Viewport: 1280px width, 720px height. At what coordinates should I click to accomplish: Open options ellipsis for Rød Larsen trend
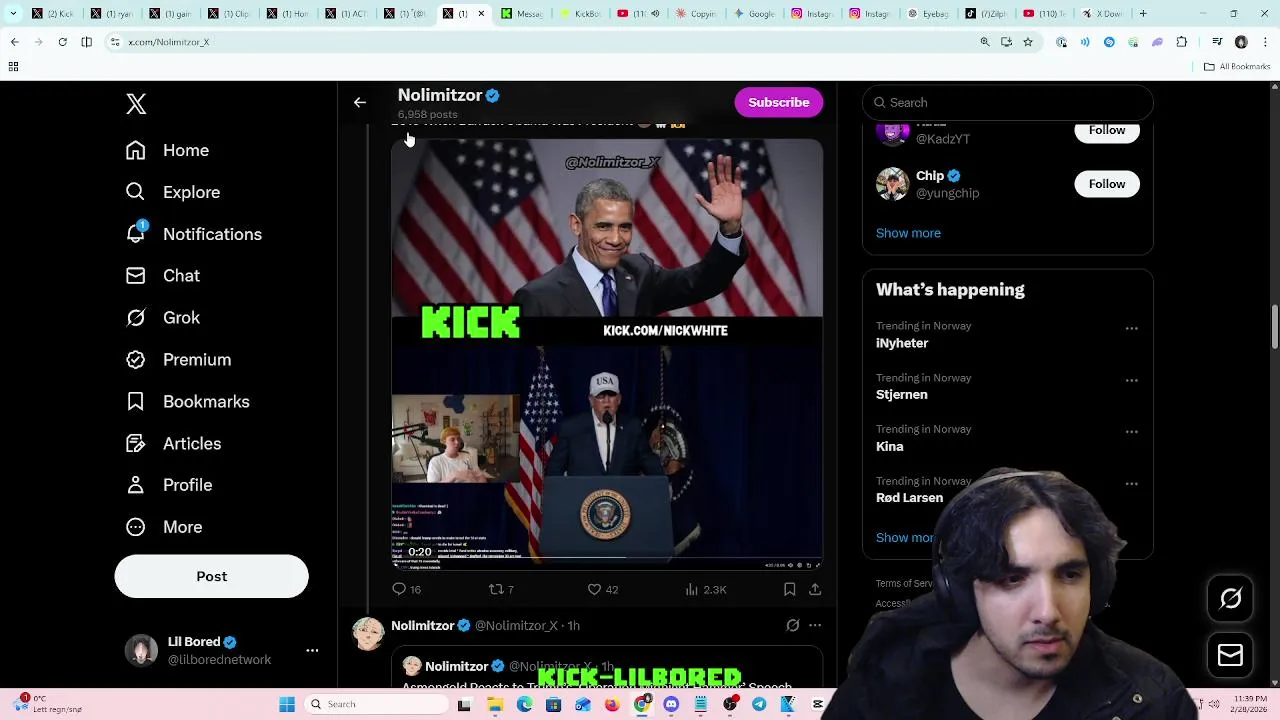1131,484
